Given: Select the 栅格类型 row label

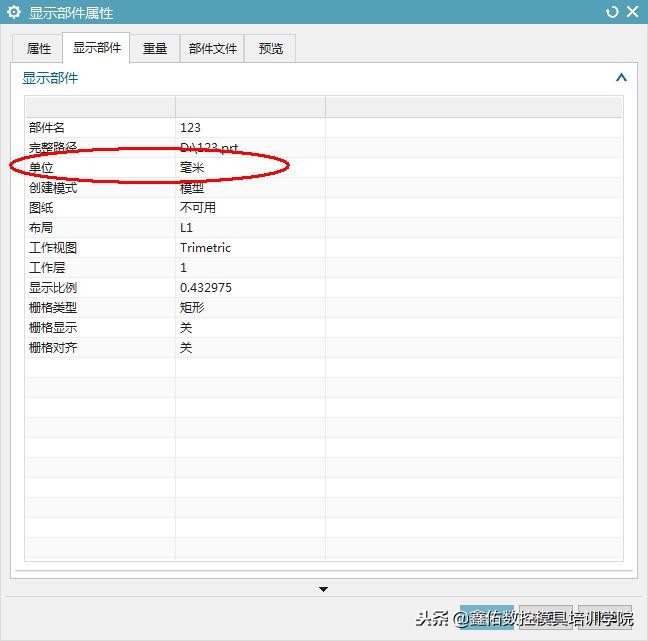Looking at the screenshot, I should click(53, 307).
